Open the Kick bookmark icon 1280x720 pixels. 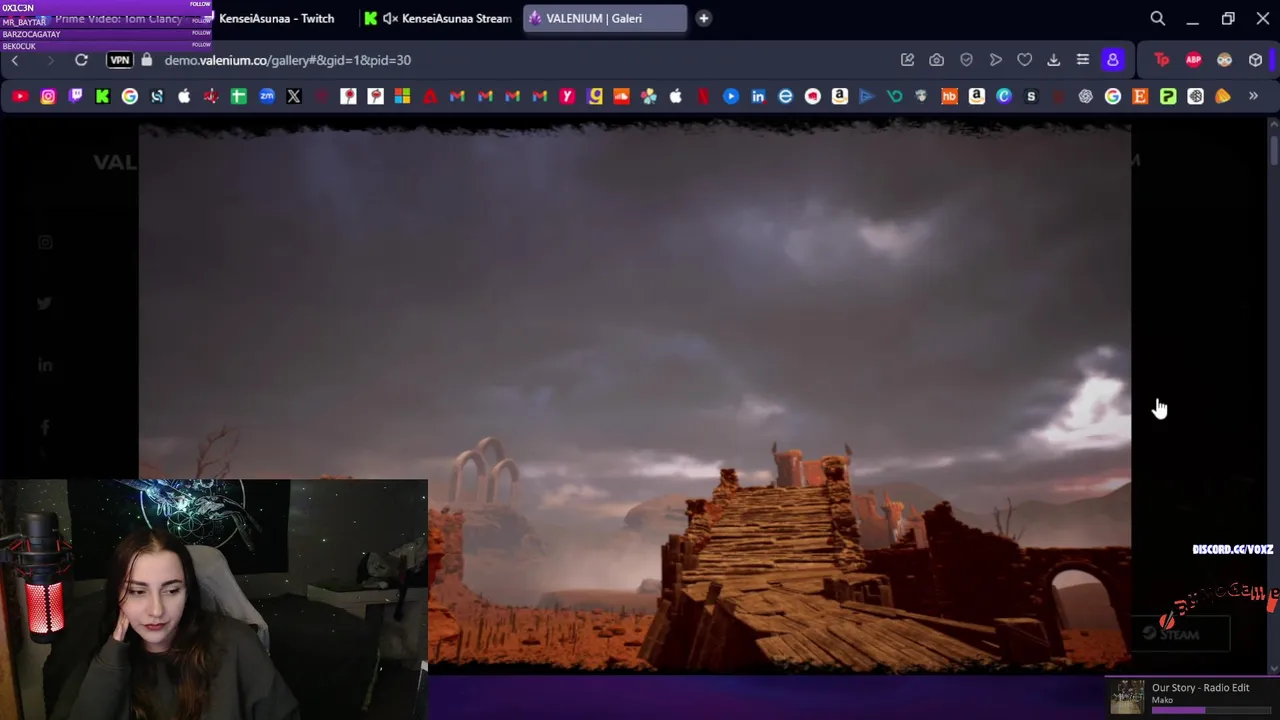[102, 96]
